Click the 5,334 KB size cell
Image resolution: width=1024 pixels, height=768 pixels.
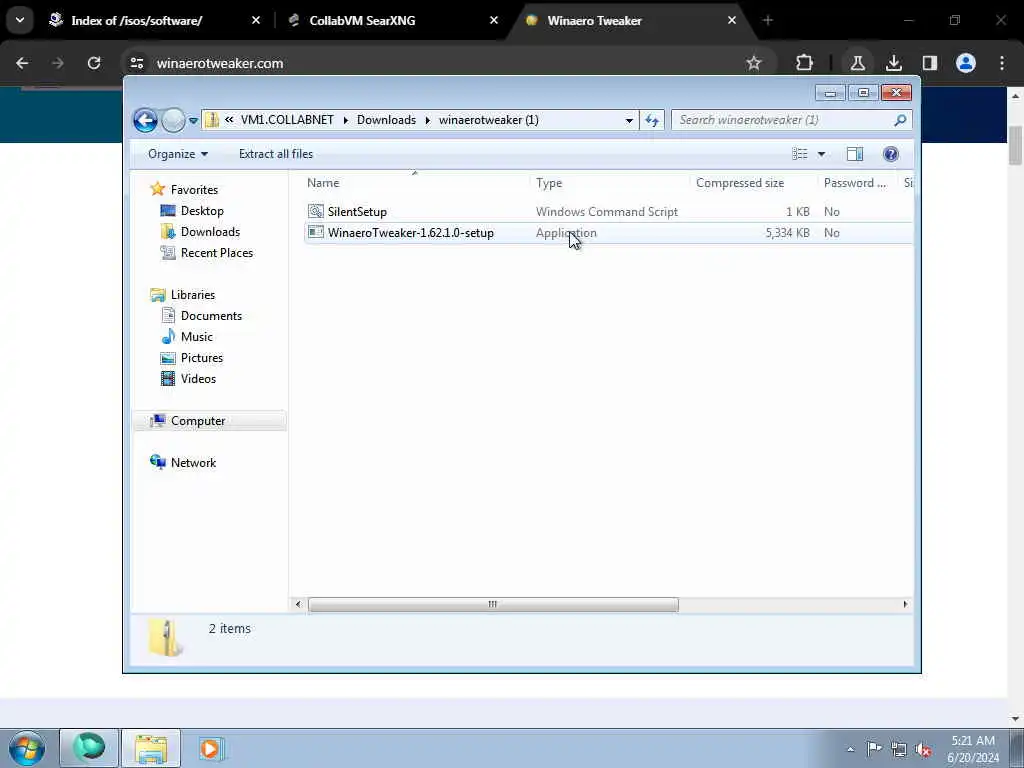click(x=788, y=232)
